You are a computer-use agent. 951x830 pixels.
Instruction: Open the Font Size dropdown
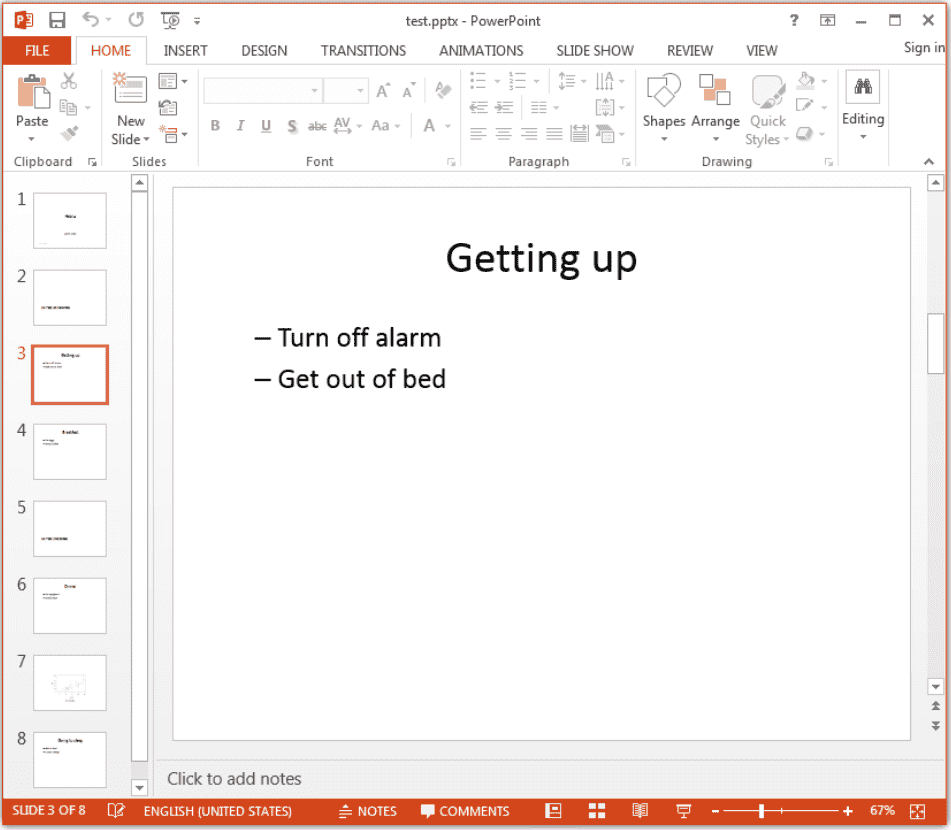[359, 90]
